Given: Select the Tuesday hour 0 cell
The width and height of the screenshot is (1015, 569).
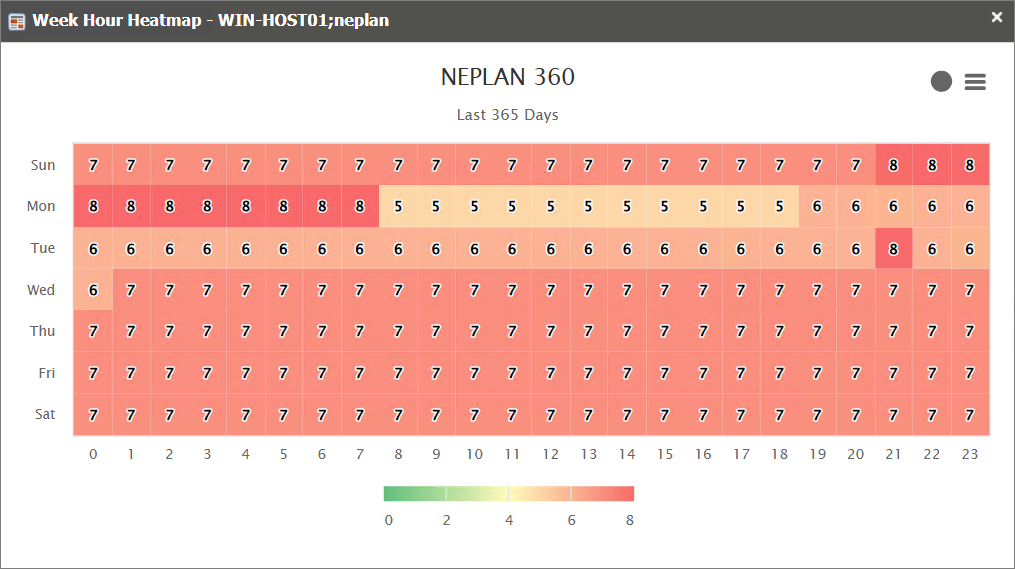Looking at the screenshot, I should pos(93,249).
